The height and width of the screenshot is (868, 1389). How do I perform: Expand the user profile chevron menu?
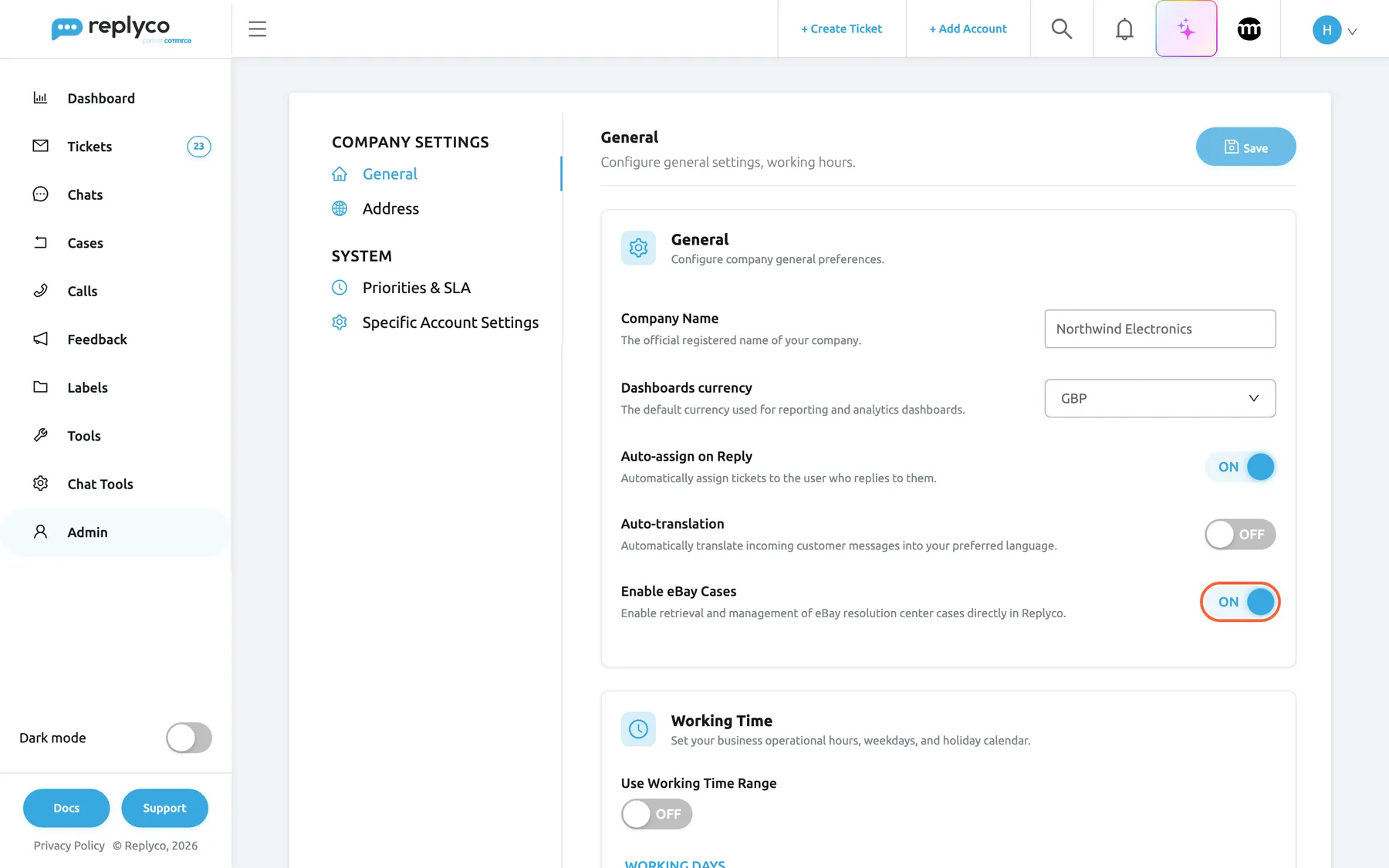(1352, 32)
